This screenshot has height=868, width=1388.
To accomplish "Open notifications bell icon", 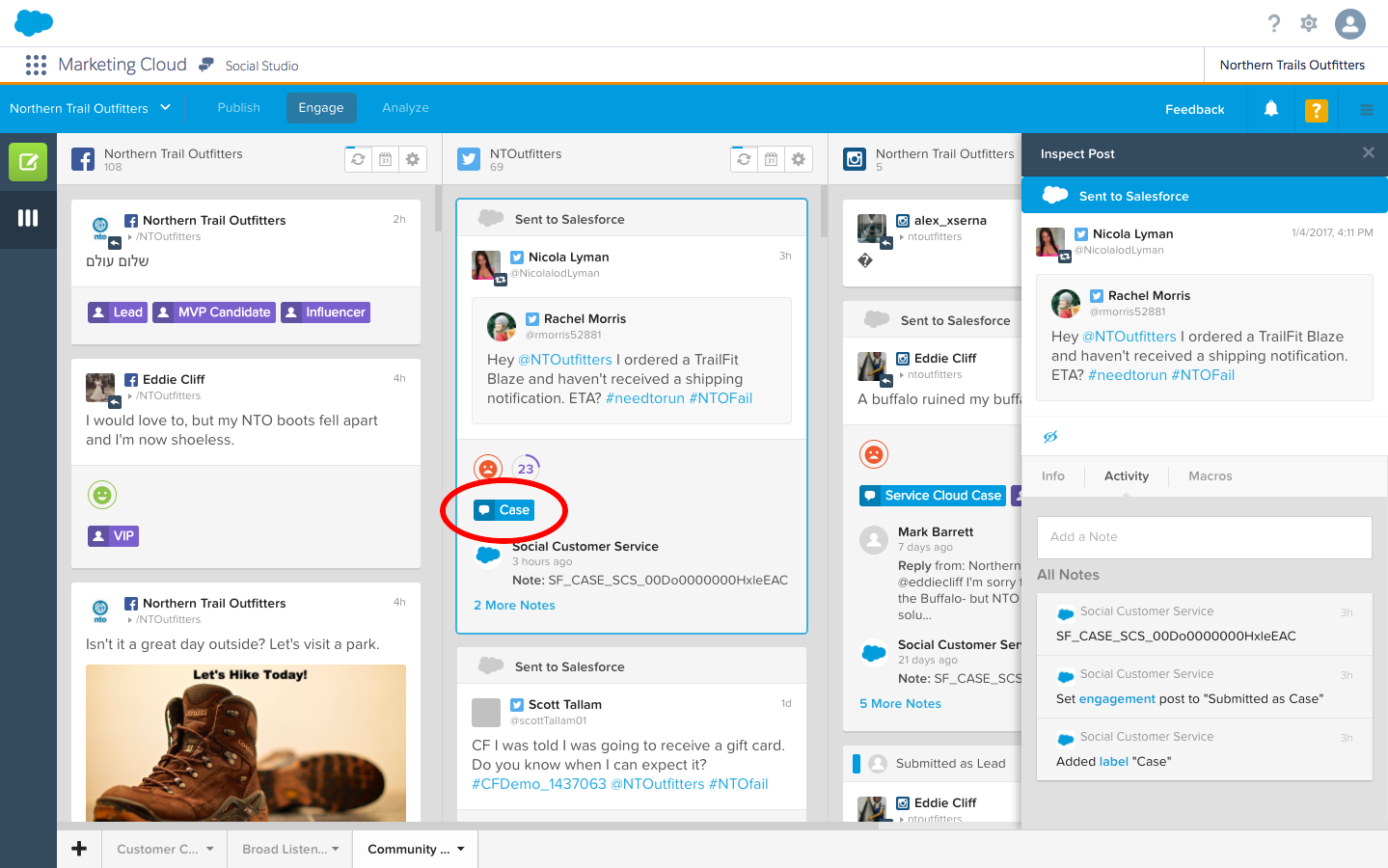I will click(x=1271, y=109).
